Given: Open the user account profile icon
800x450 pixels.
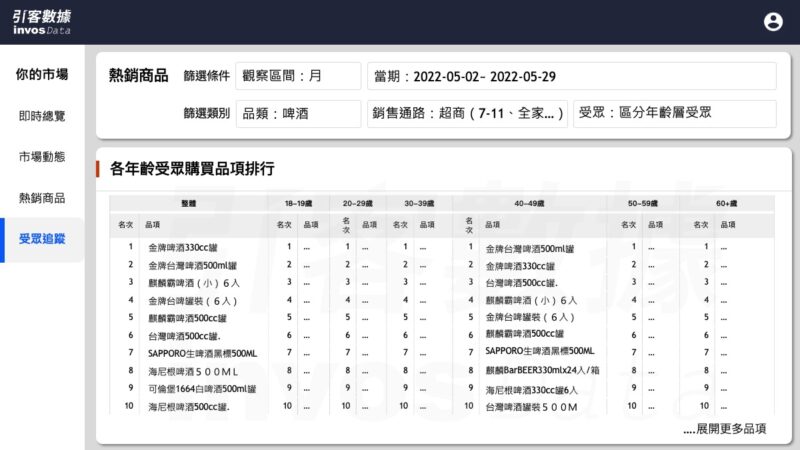Looking at the screenshot, I should click(773, 21).
